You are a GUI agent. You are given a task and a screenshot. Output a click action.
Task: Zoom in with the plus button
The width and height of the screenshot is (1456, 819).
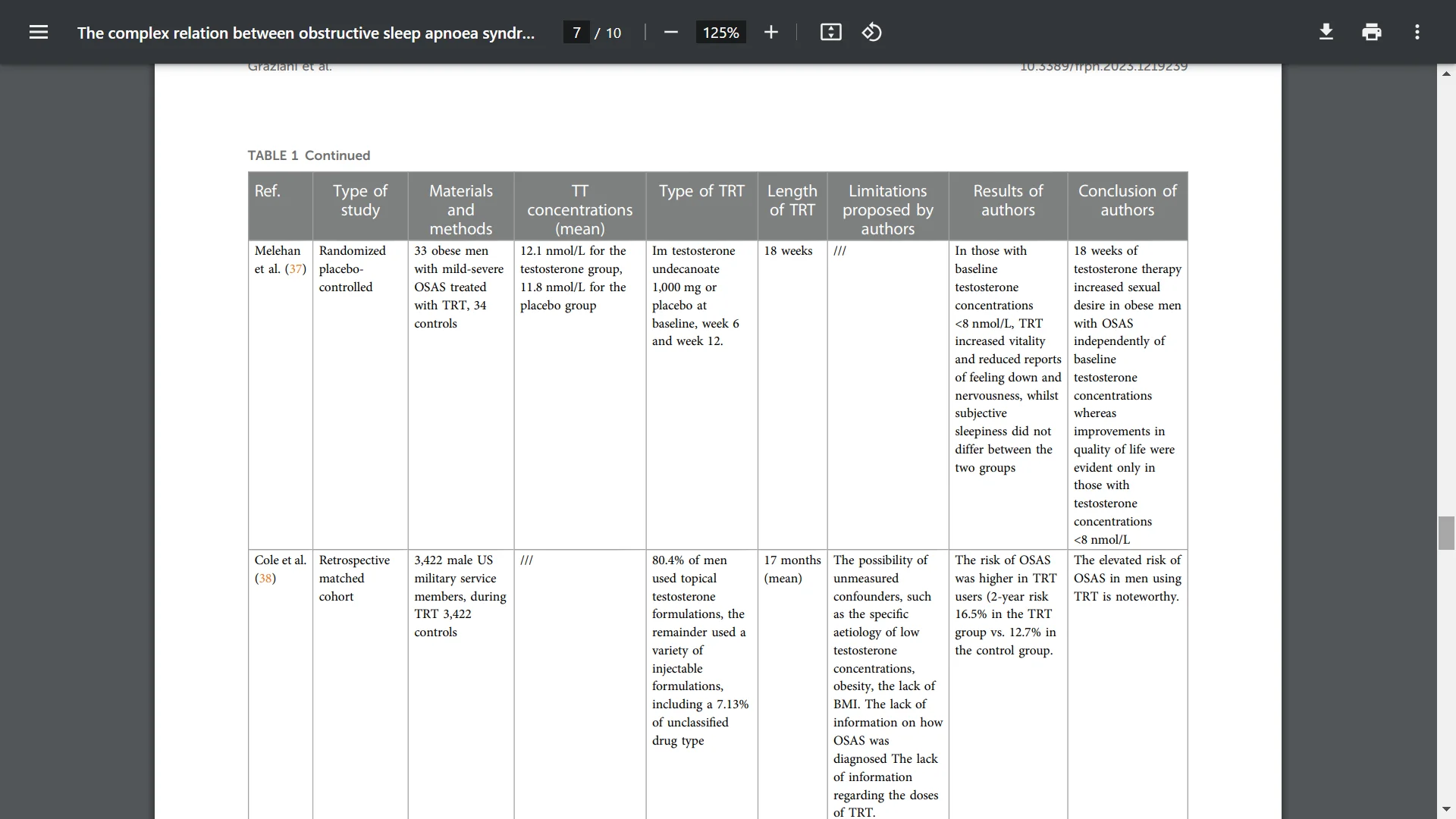point(770,32)
